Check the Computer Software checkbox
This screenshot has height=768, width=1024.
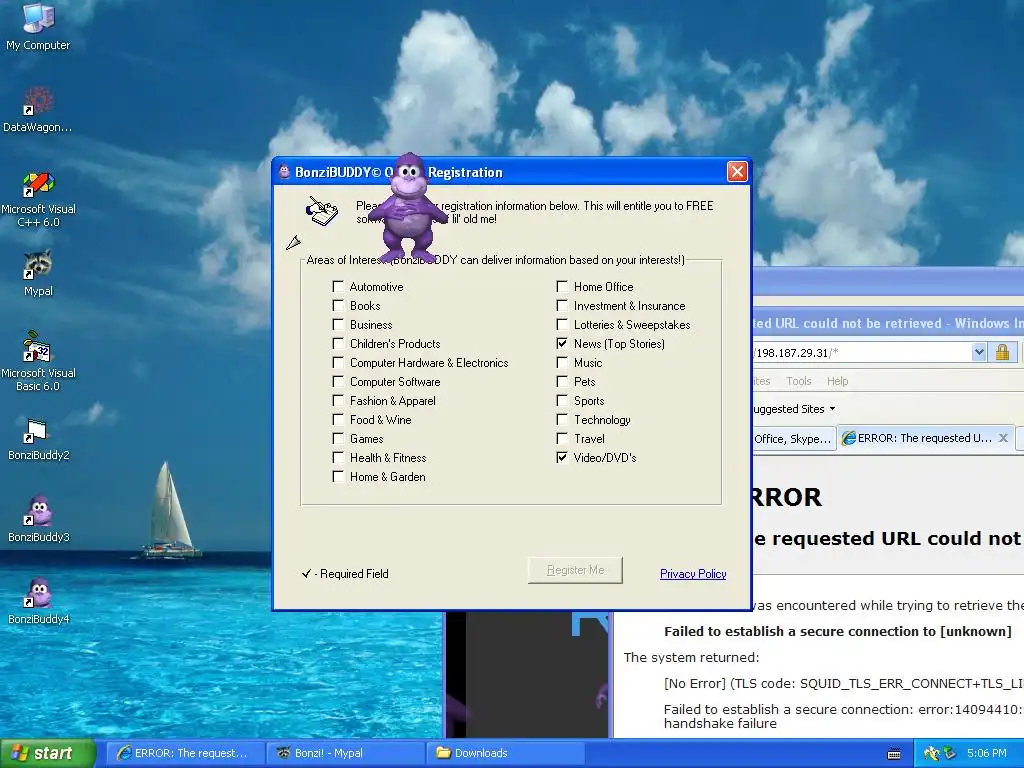pyautogui.click(x=338, y=381)
